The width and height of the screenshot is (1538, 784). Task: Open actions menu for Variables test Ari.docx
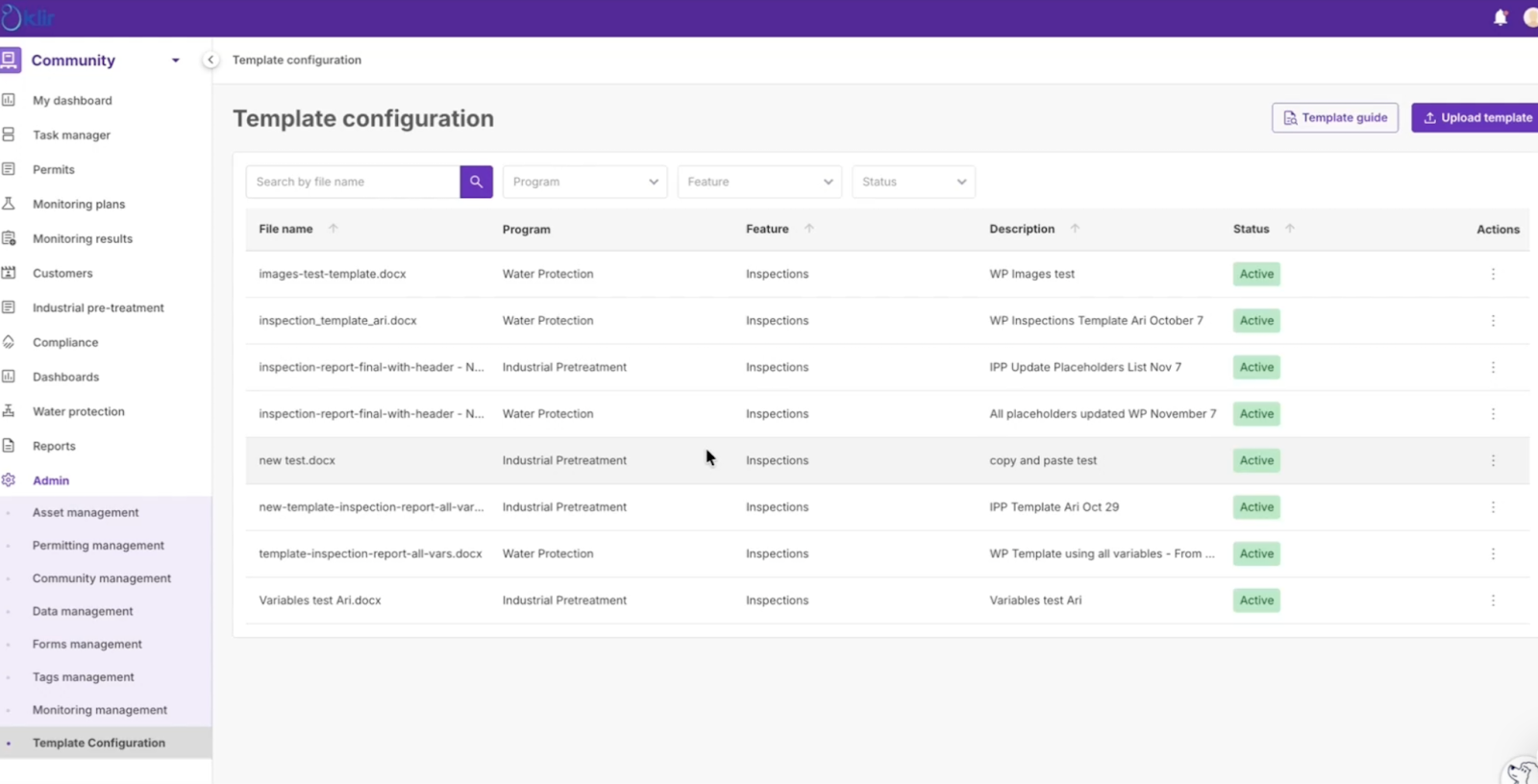coord(1493,600)
